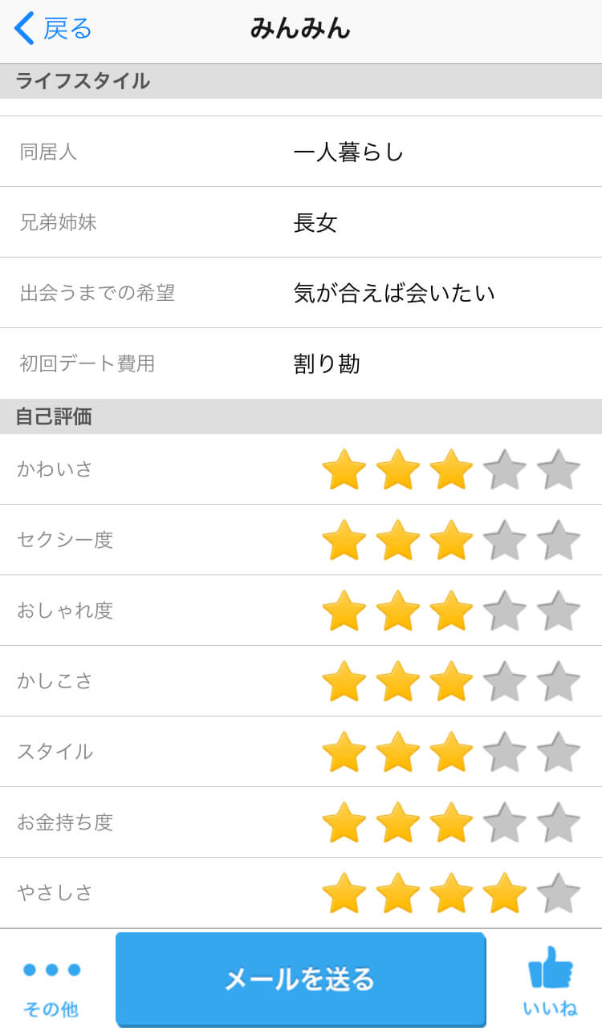Viewport: 602px width, 1031px height.
Task: Click the fifth star of スタイル rating
Action: [558, 752]
